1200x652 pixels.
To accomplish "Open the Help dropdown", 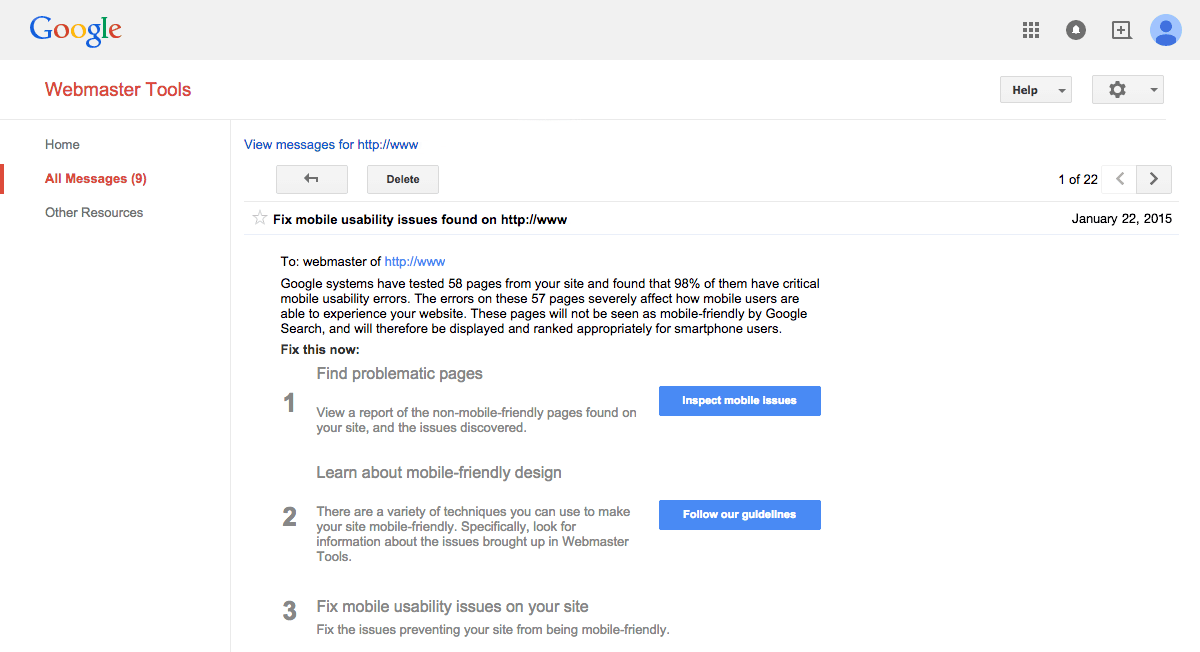I will tap(1036, 89).
